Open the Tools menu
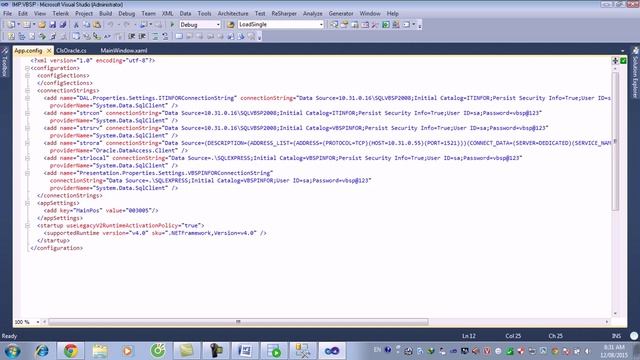 click(x=204, y=13)
